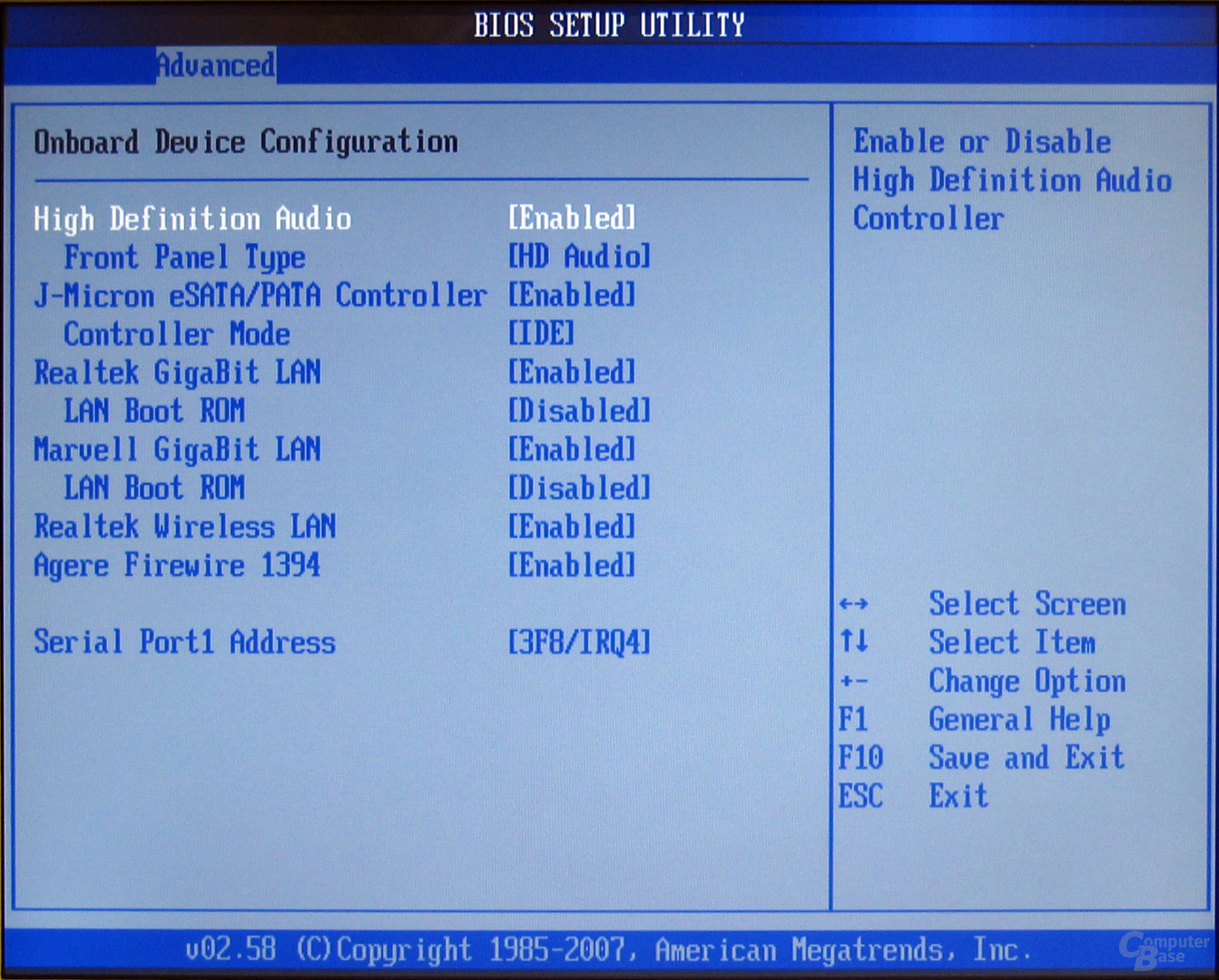Screen dimensions: 1219x980
Task: Click the Onboard Device Configuration heading
Action: click(x=246, y=142)
